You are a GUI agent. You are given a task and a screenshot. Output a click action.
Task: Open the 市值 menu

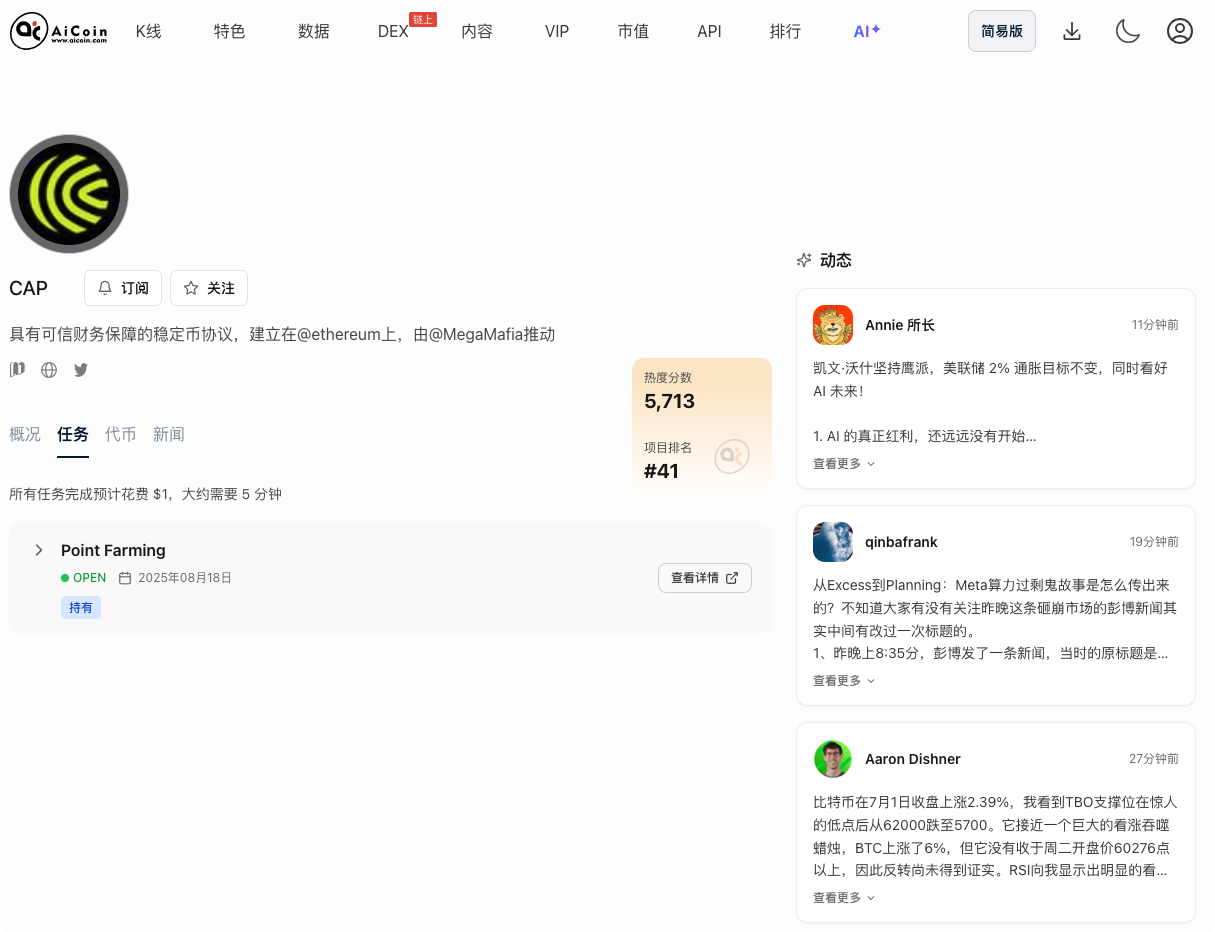[633, 32]
